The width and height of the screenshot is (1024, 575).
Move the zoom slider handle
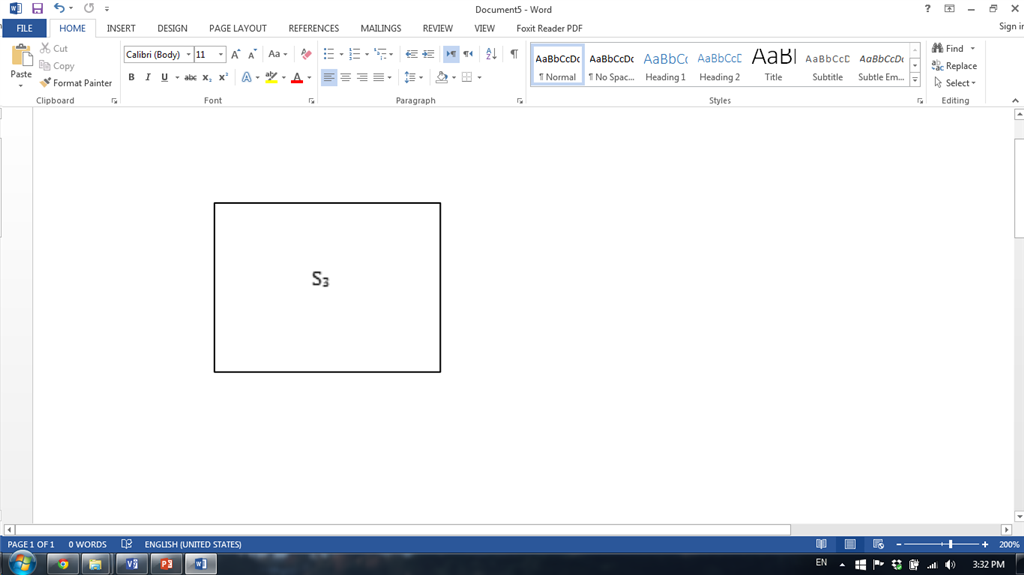[950, 544]
